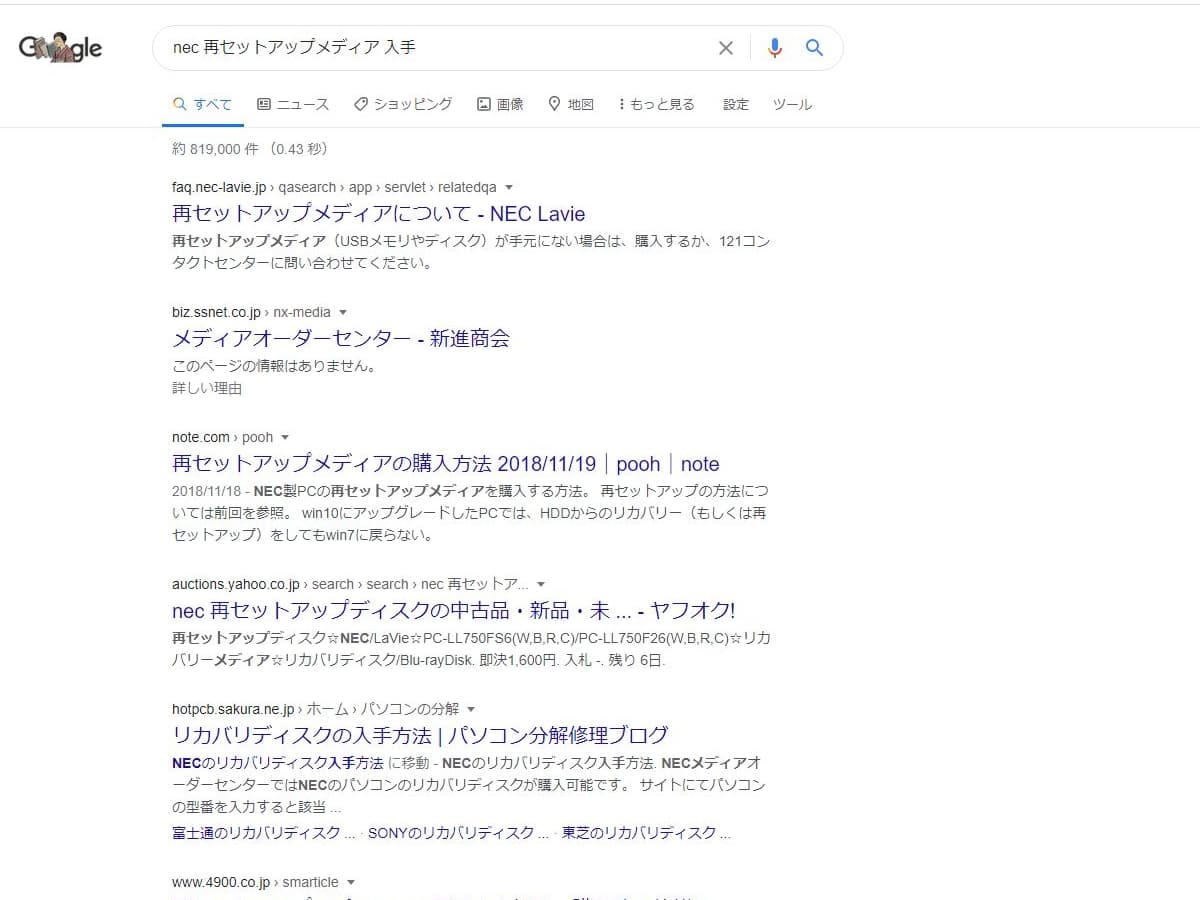Submit search with magnifier icon

pyautogui.click(x=814, y=48)
